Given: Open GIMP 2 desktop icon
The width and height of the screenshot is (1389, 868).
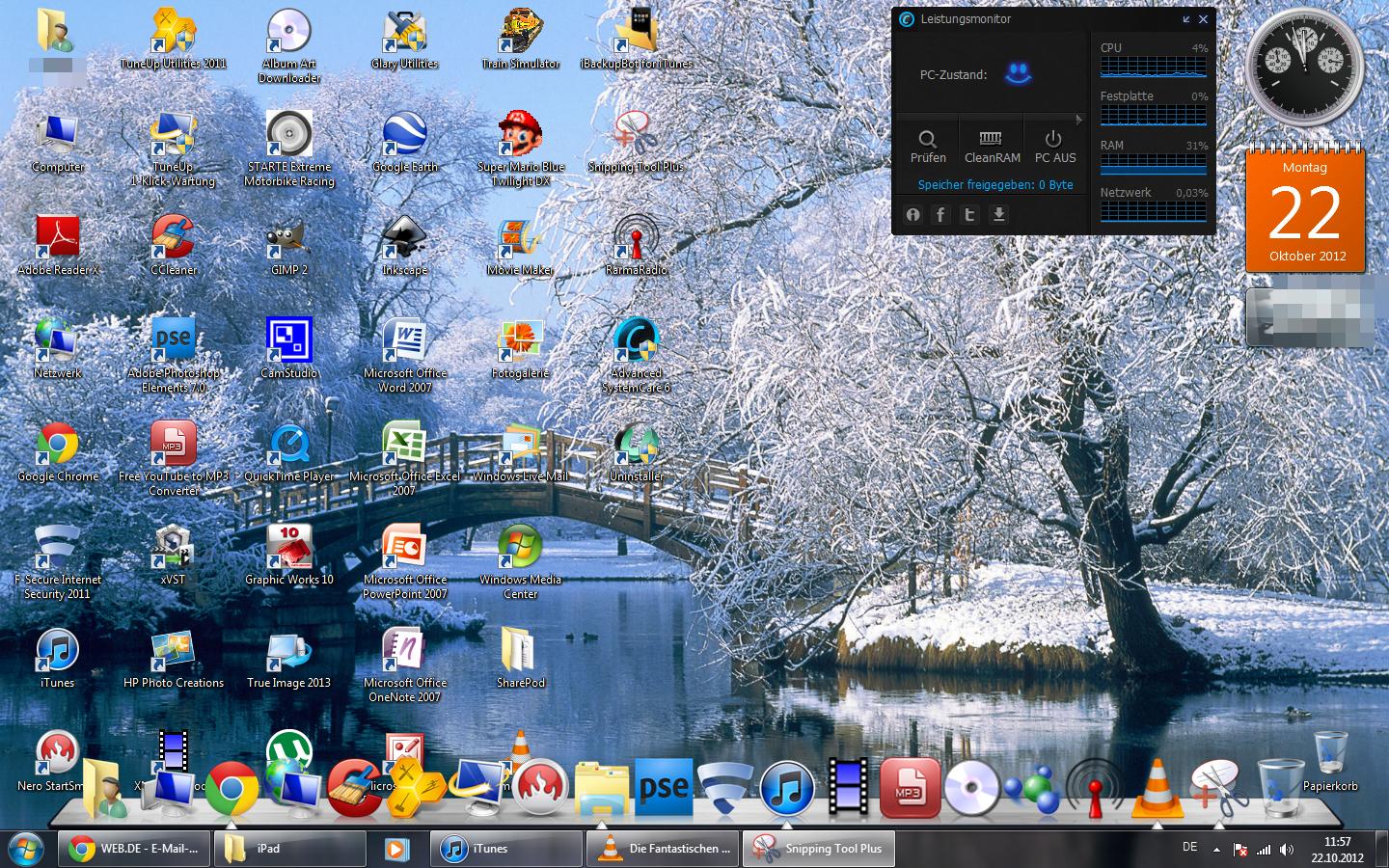Looking at the screenshot, I should pos(289,246).
